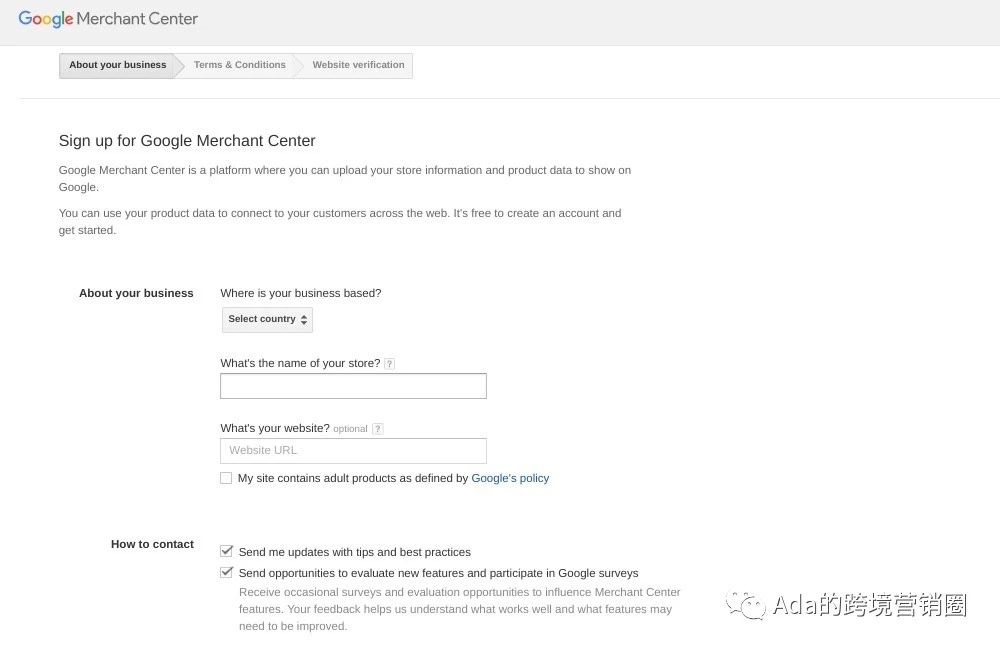Open the Website verification step
Image resolution: width=1000 pixels, height=649 pixels.
[358, 65]
